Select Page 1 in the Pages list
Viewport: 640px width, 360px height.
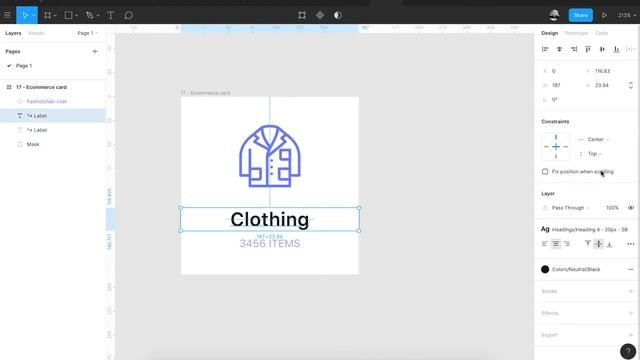(24, 66)
